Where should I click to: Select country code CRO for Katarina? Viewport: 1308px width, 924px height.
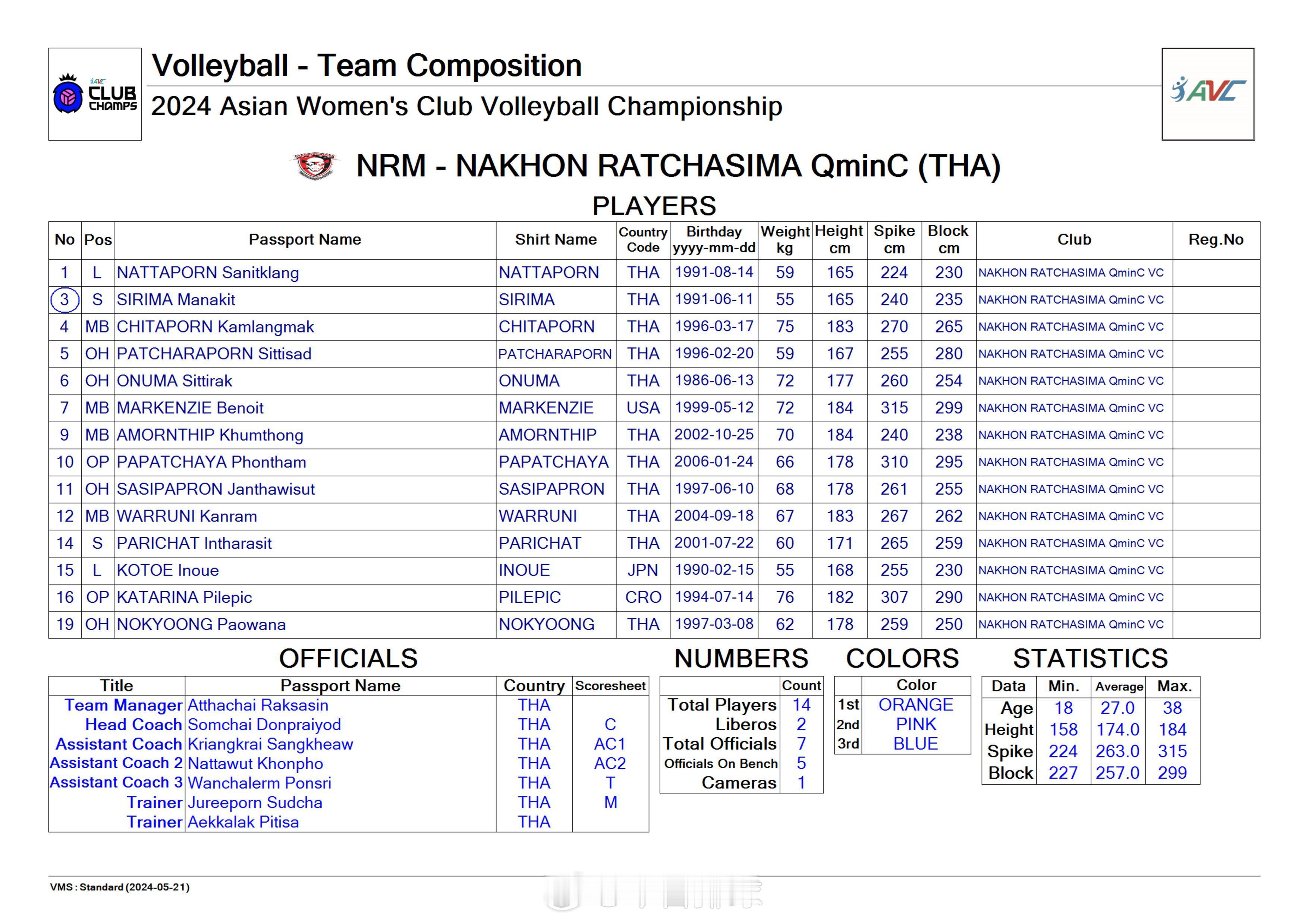click(x=643, y=597)
